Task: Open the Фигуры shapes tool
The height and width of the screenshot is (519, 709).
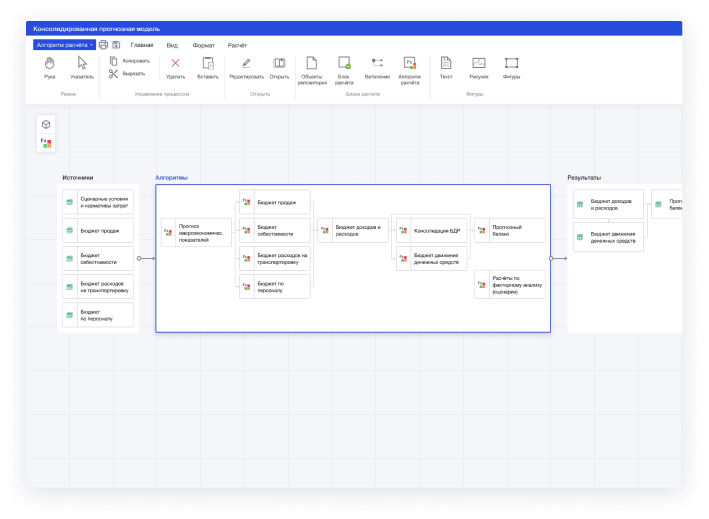Action: 511,68
